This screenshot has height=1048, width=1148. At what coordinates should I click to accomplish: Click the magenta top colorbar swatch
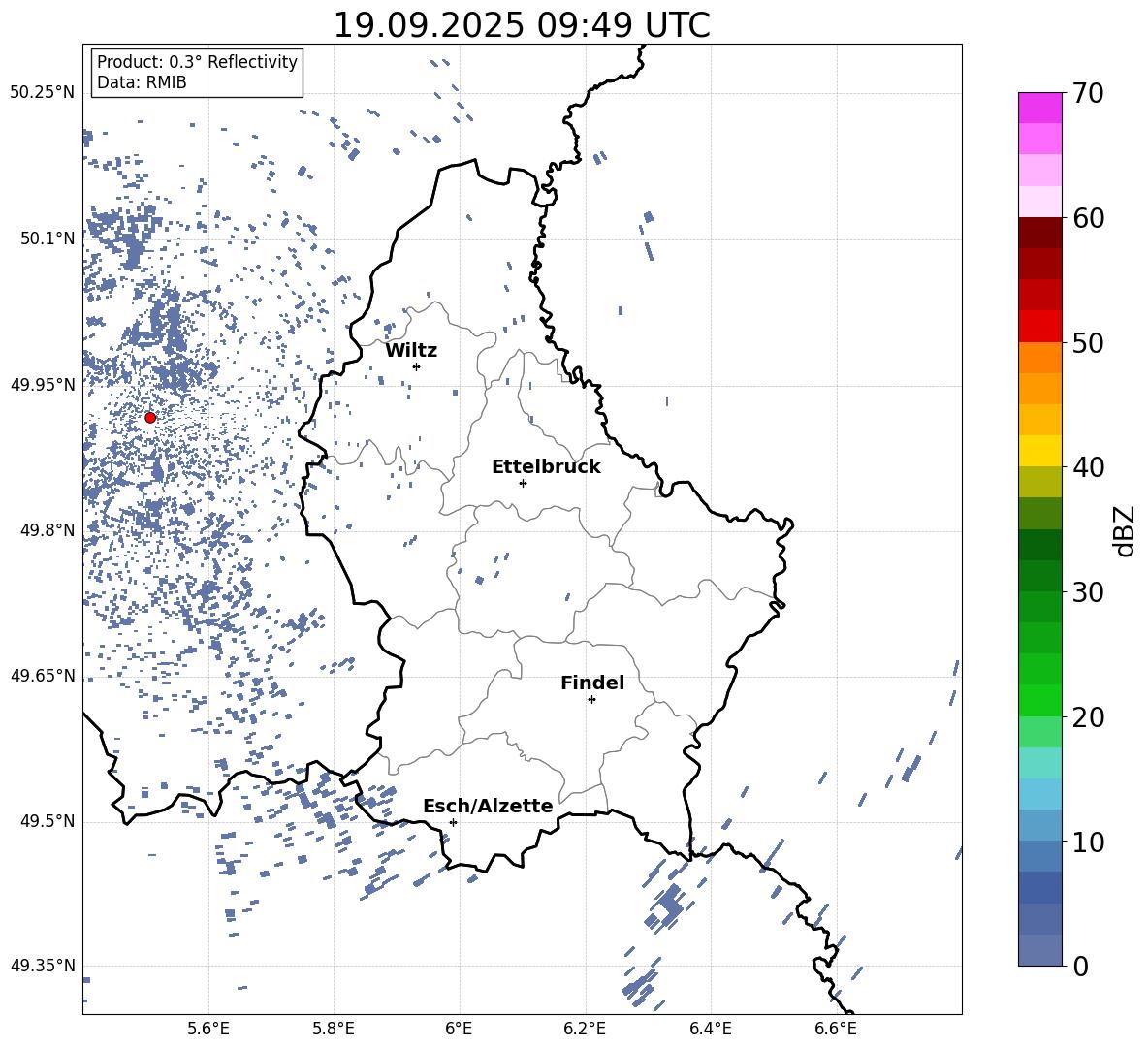point(1039,108)
